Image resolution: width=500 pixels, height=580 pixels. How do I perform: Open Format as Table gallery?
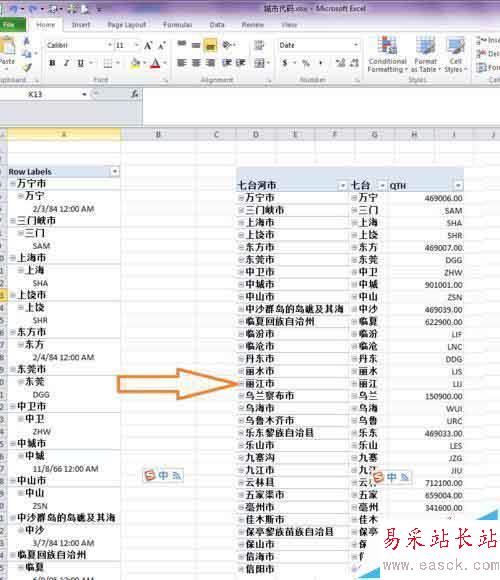[x=425, y=55]
